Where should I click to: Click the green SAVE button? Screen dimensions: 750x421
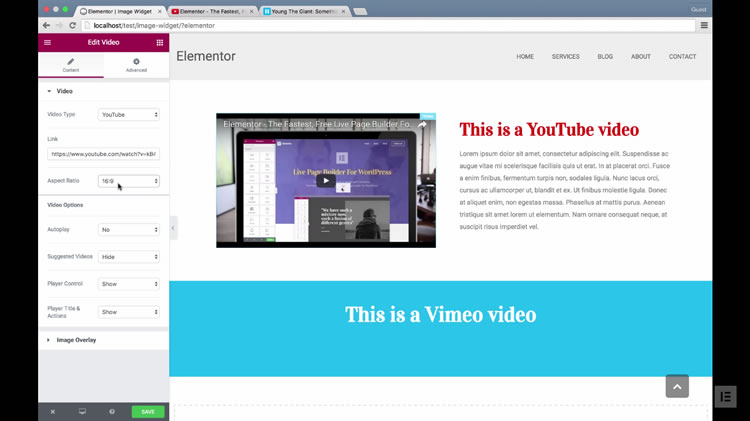pos(147,411)
